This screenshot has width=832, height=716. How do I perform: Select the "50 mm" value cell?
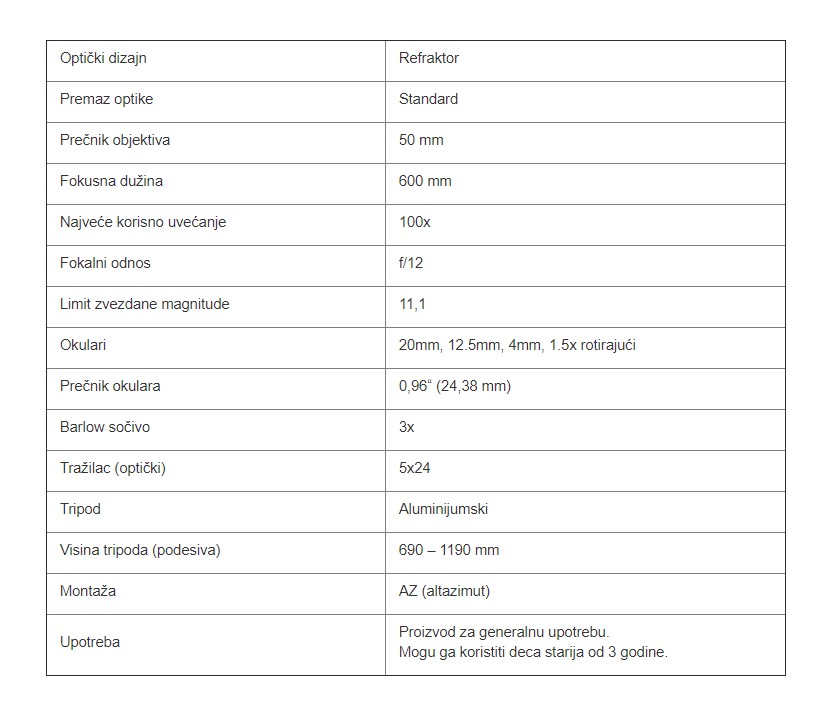point(421,140)
